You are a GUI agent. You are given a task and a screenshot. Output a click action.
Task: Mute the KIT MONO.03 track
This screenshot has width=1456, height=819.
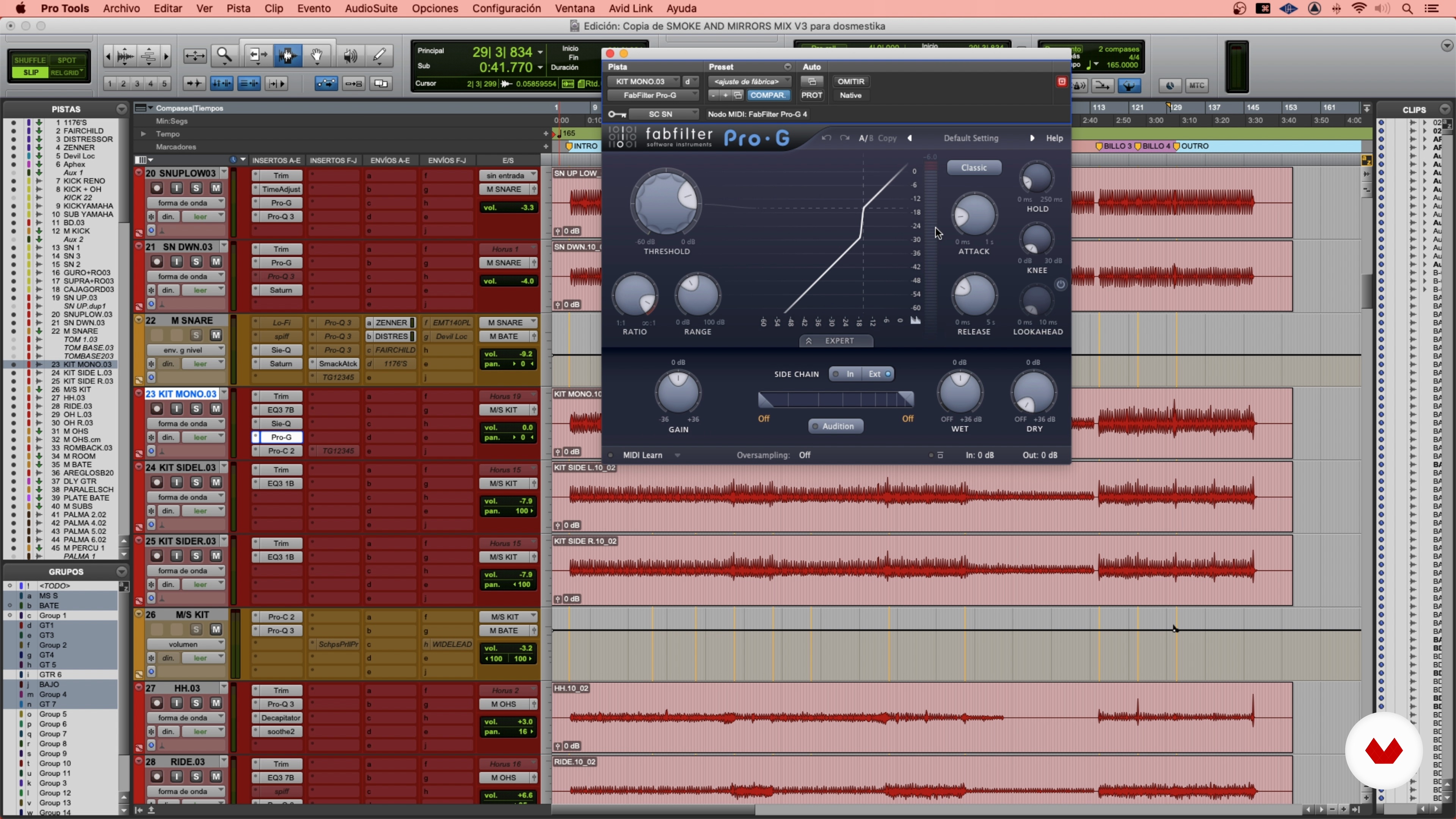[x=216, y=409]
